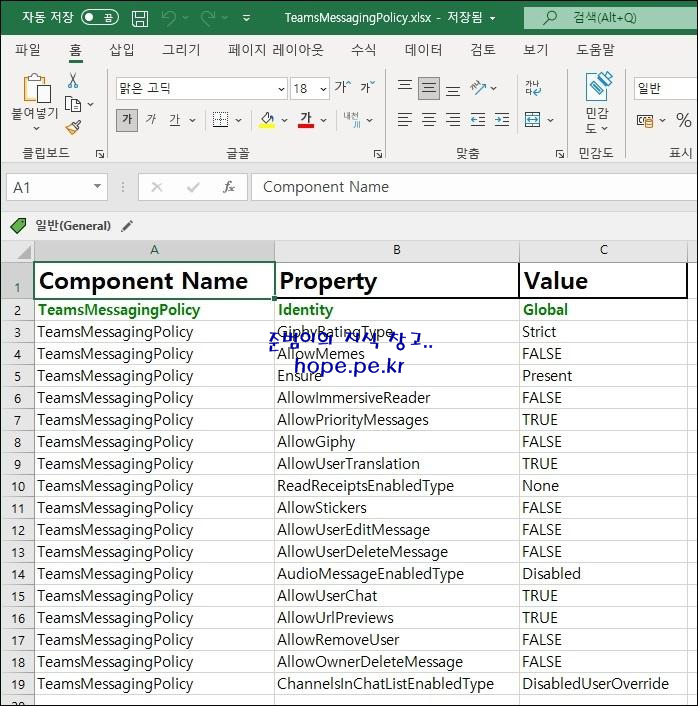Expand the Font Color palette arrow
This screenshot has width=698, height=706.
(323, 120)
